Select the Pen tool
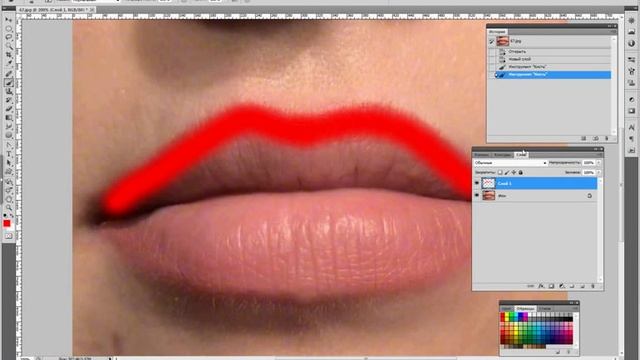 (x=8, y=145)
